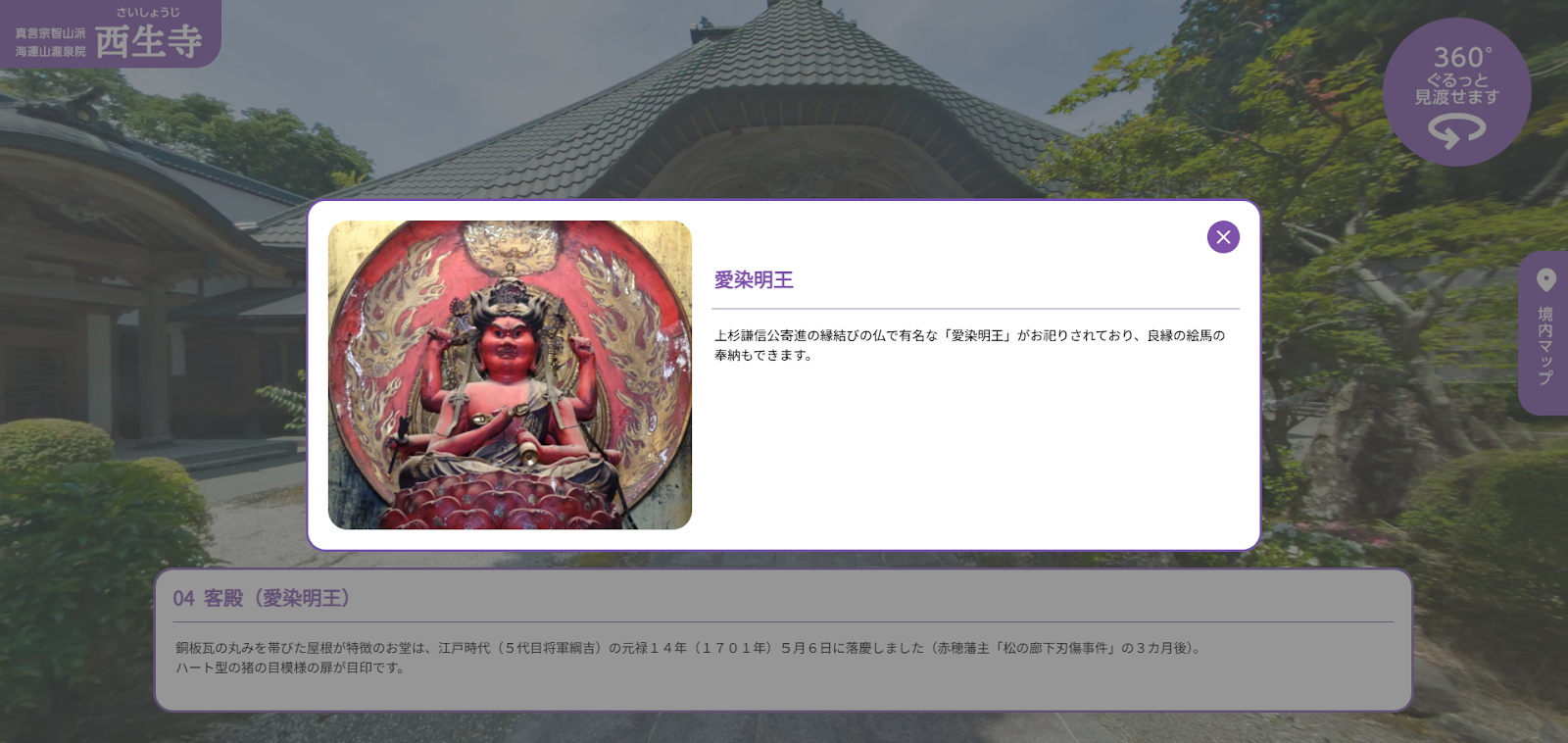Screen dimensions: 1568x743
Task: Click the circular rotate arrow icon
Action: point(1456,130)
